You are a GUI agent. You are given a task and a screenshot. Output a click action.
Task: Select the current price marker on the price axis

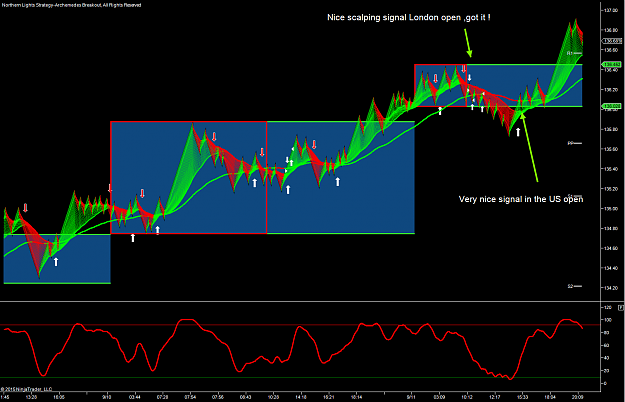coord(612,41)
